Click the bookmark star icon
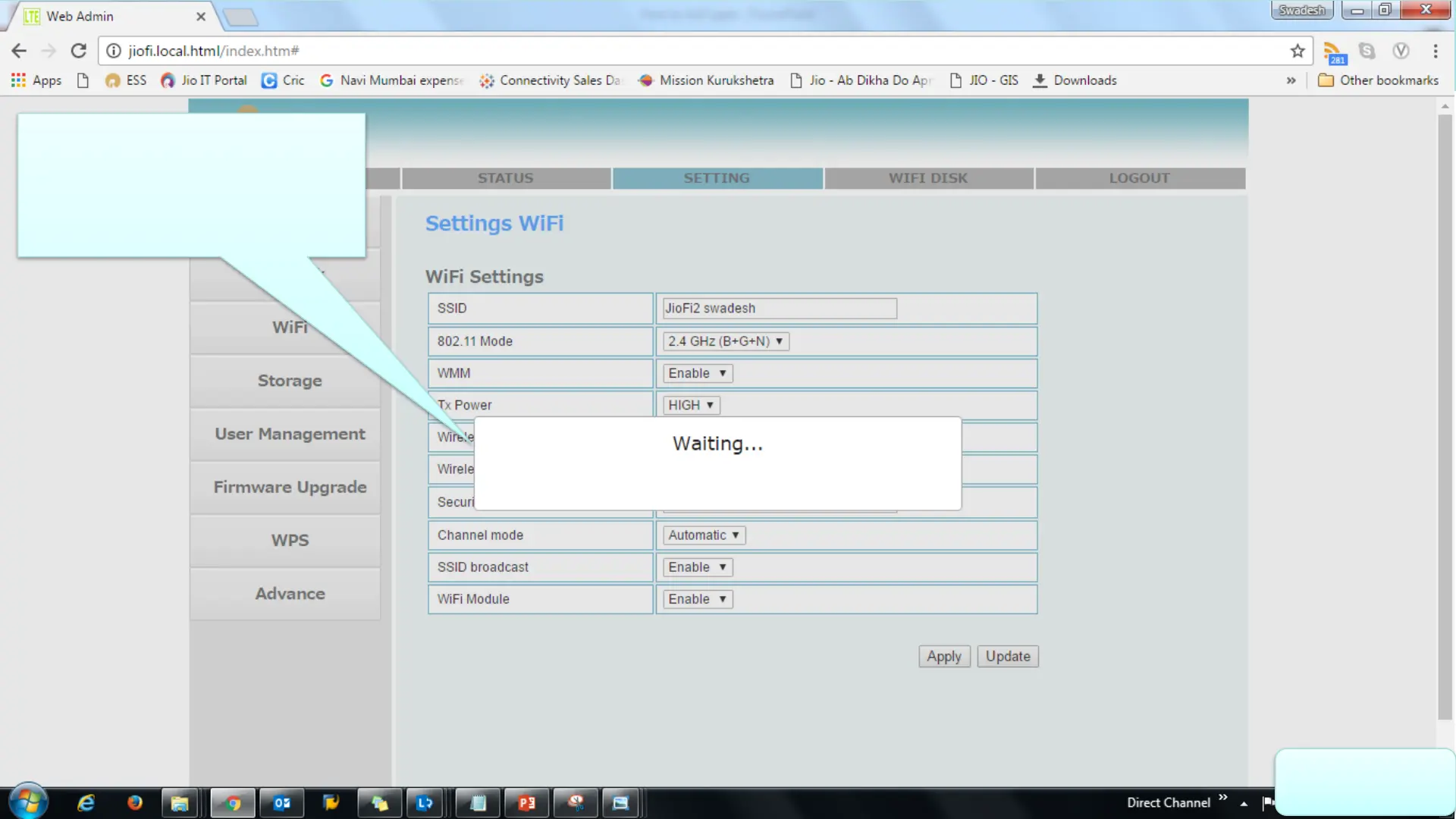 click(1298, 51)
